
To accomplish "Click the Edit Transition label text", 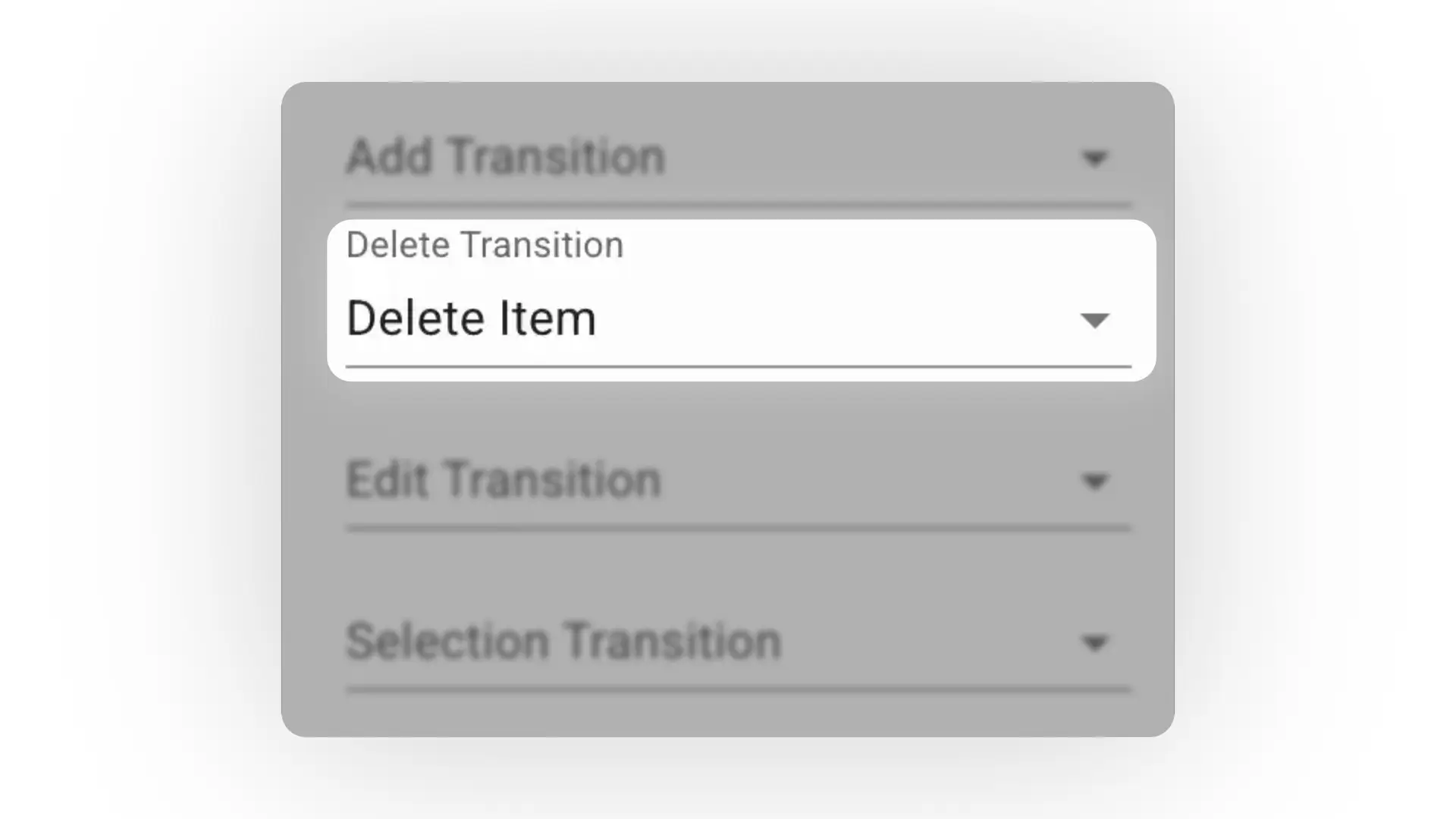I will click(x=503, y=479).
